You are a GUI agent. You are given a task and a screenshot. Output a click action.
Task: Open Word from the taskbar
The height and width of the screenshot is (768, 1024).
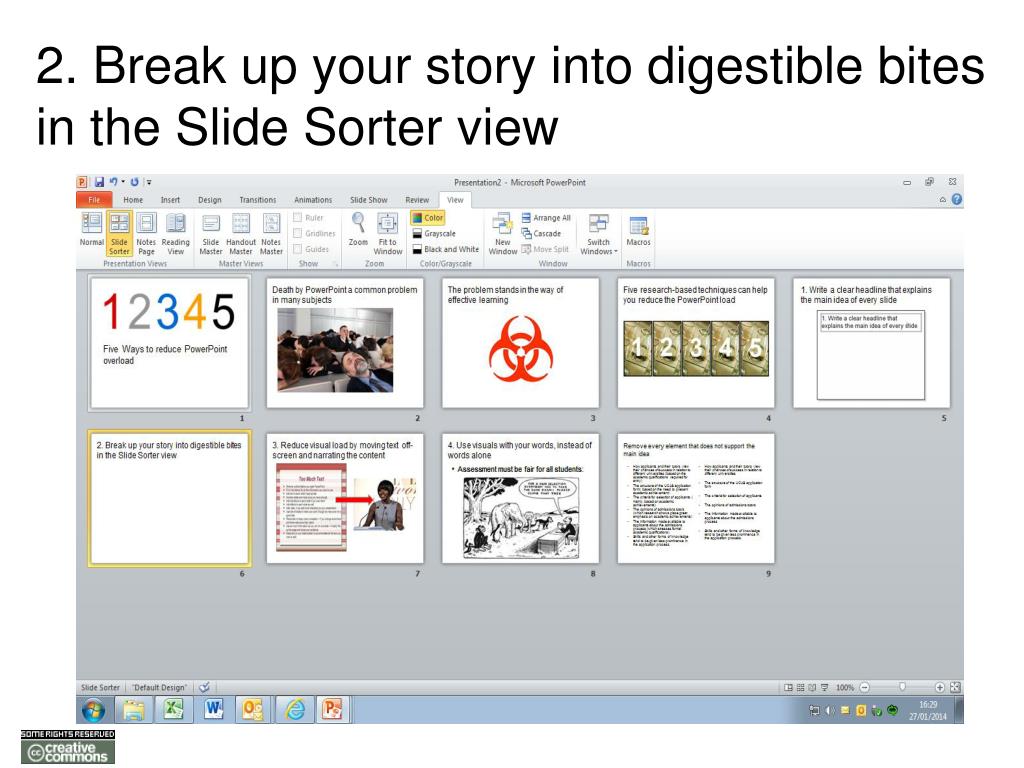(214, 709)
